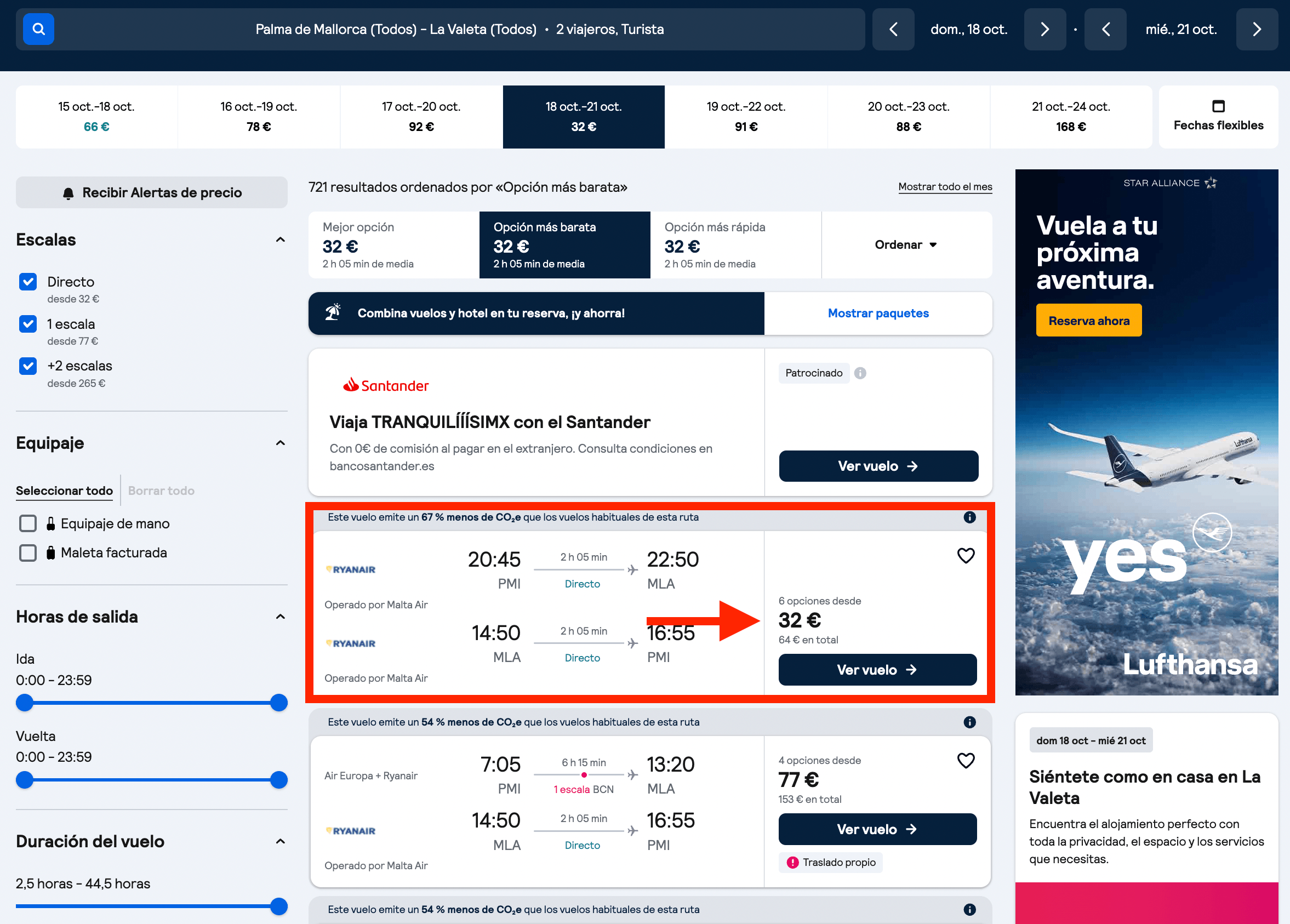Go to next departure date arrow
1290x924 pixels.
[1045, 29]
